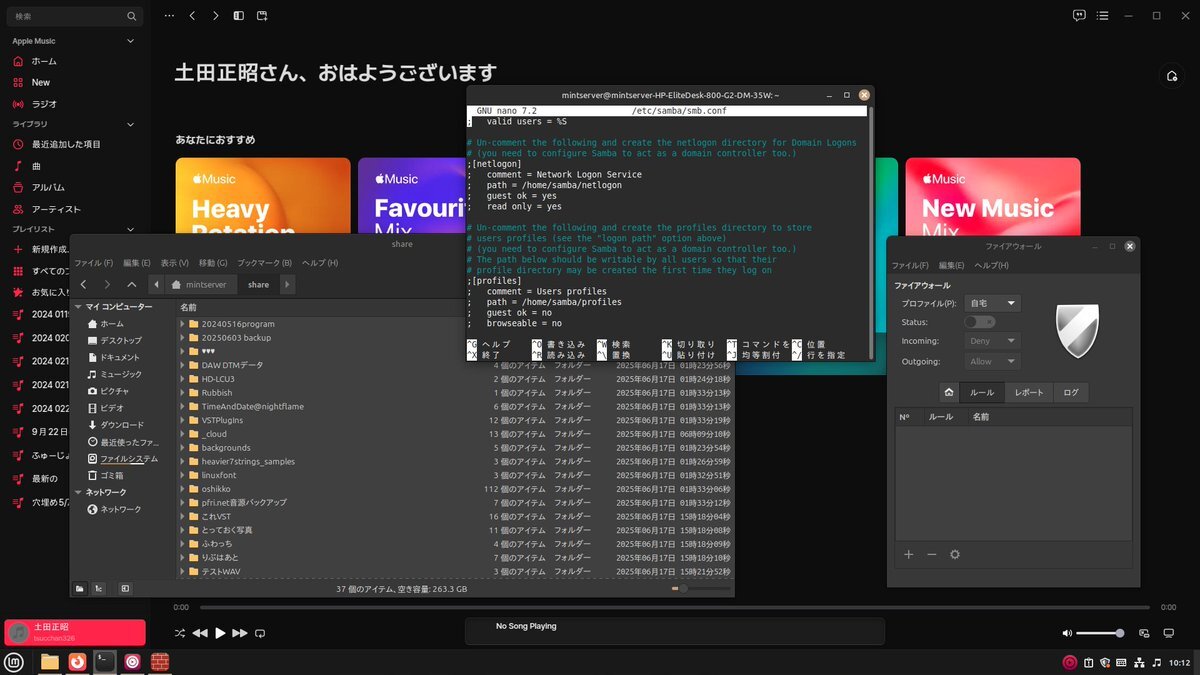Click the search magnifier icon in the music sidebar

[132, 16]
